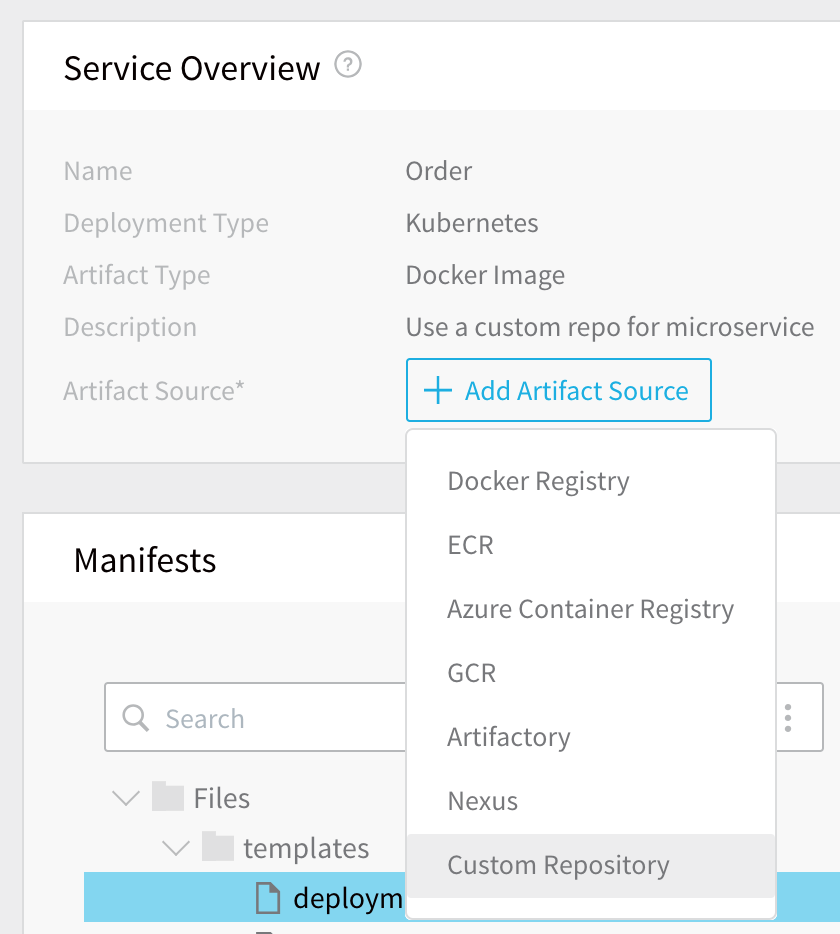Screen dimensions: 840x934
Task: Choose the ECR artifact source option
Action: [591, 545]
